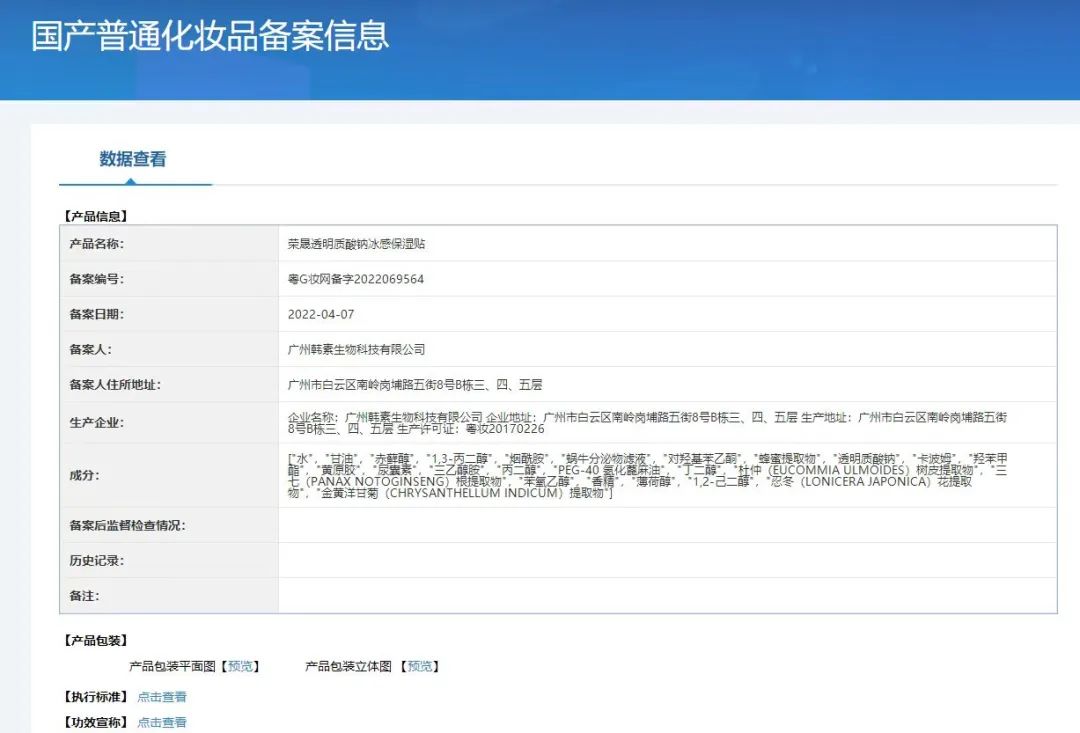This screenshot has width=1080, height=733.
Task: Click the 产品名称 row label
Action: click(x=96, y=244)
